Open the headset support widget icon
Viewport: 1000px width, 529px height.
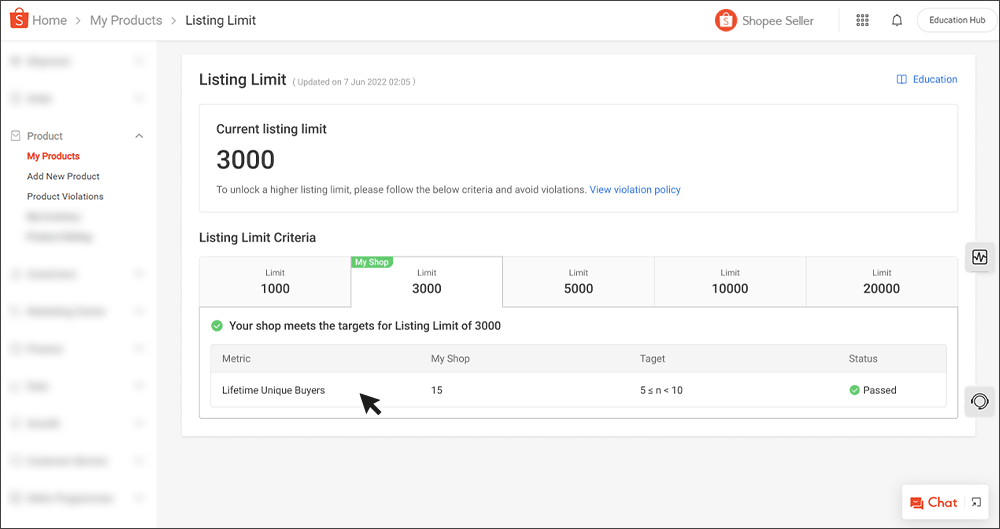979,401
